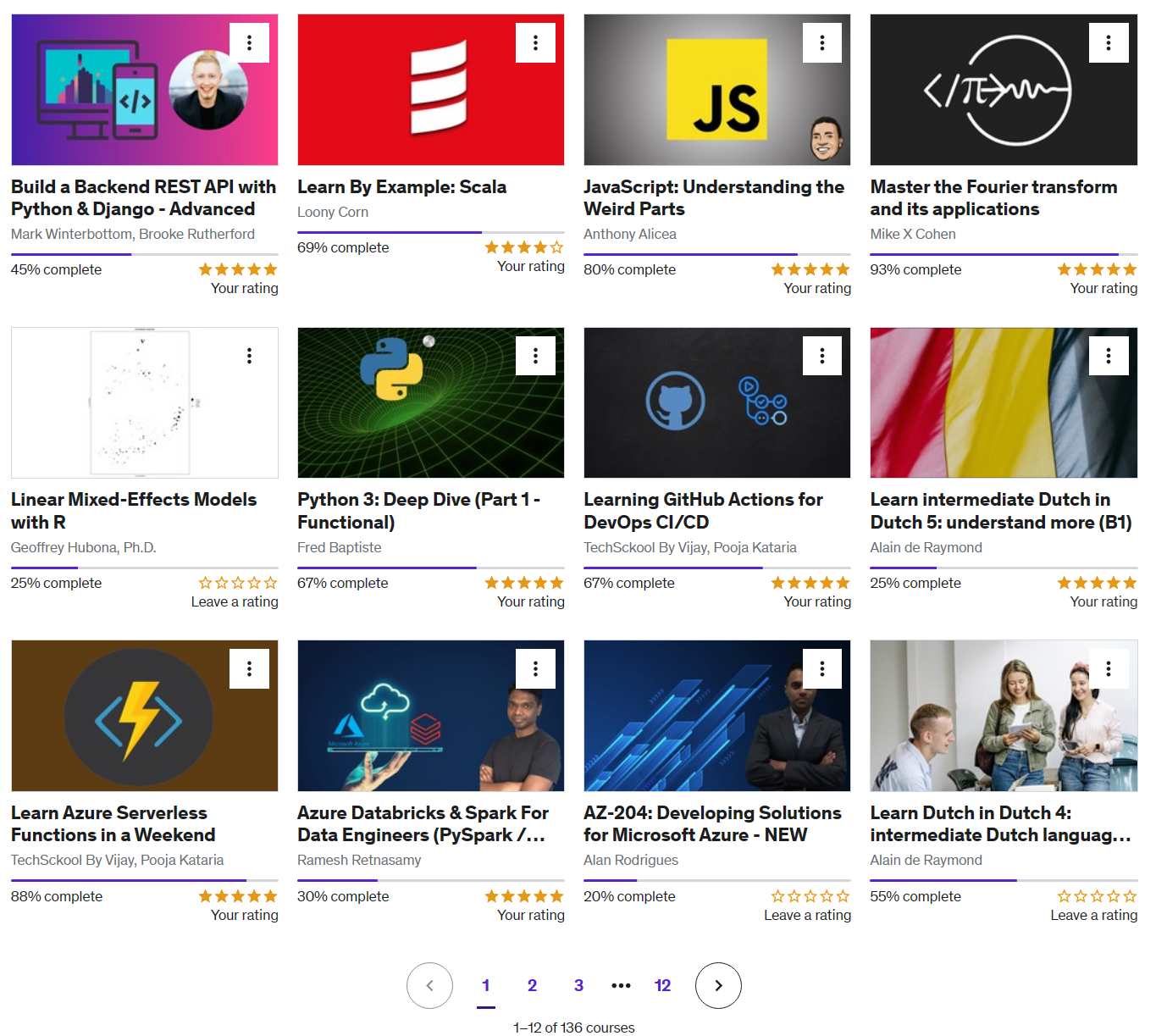
Task: Open options menu for Learn Dutch in Dutch 4
Action: pyautogui.click(x=1108, y=668)
